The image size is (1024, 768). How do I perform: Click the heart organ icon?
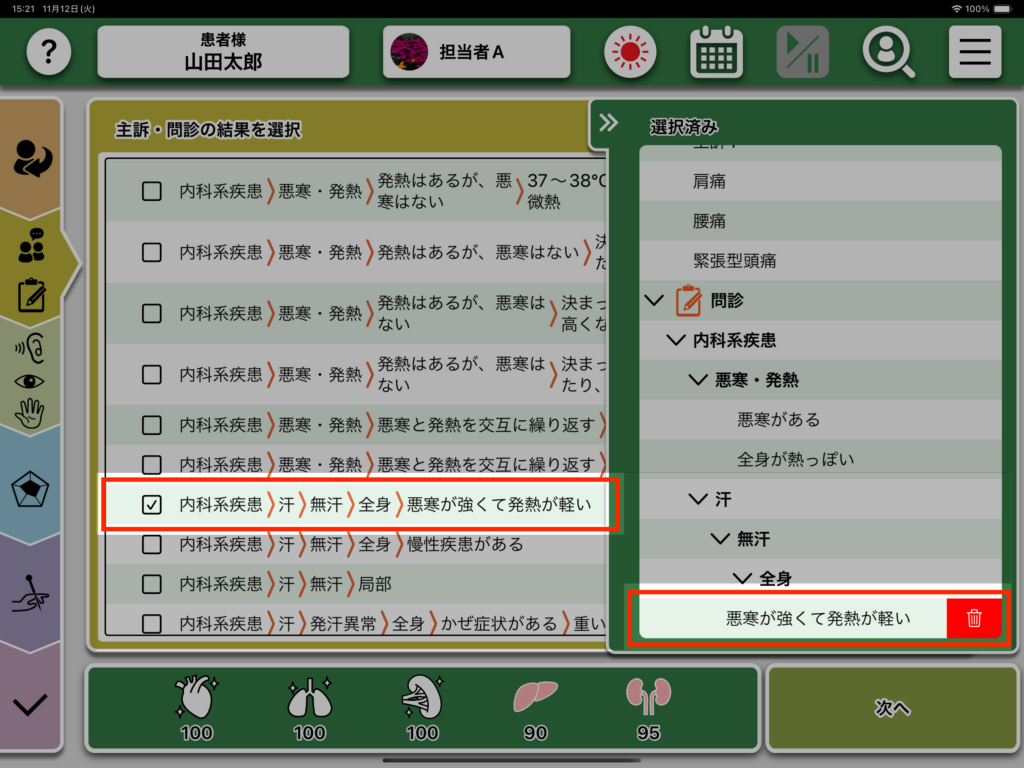point(196,697)
